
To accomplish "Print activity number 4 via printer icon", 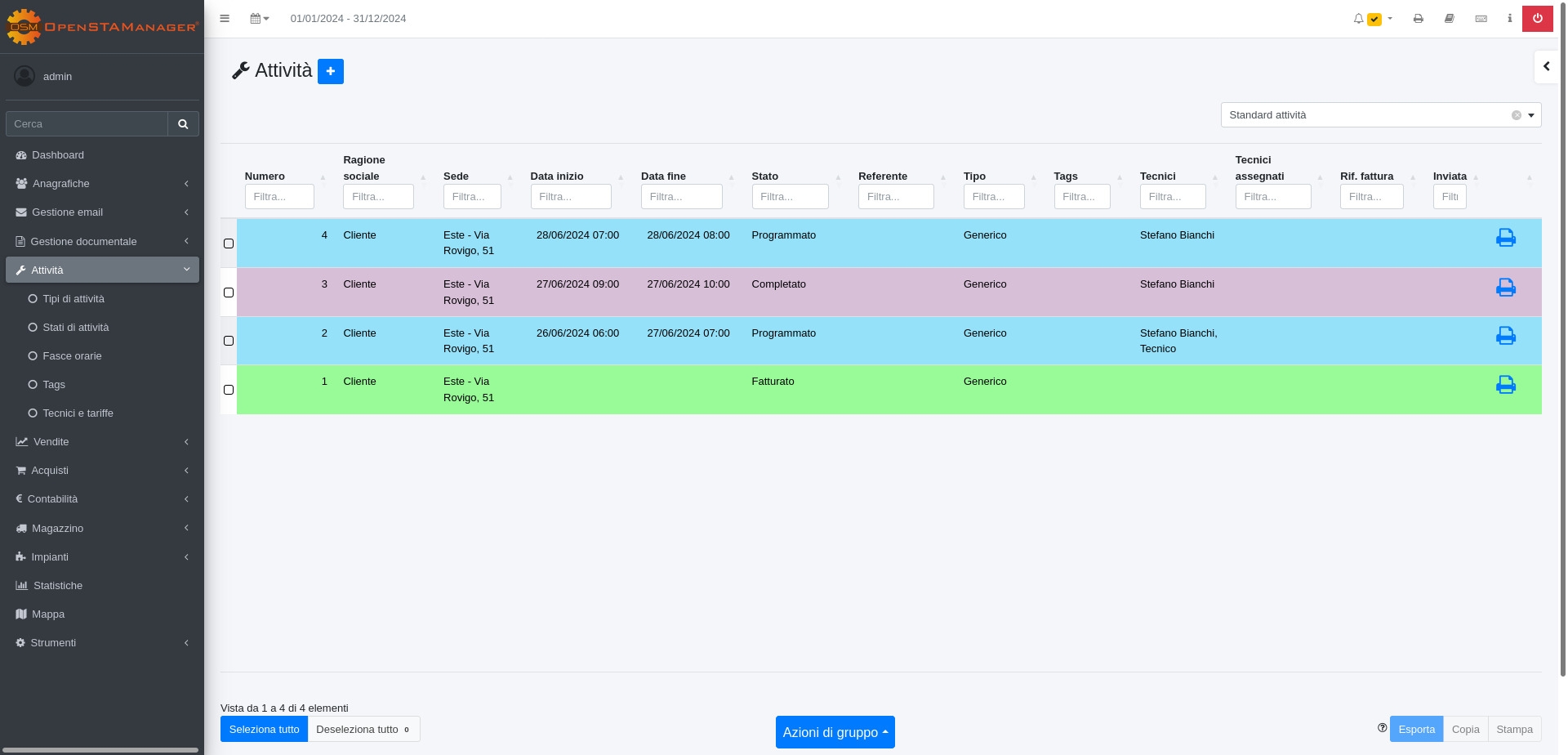I will click(x=1505, y=238).
